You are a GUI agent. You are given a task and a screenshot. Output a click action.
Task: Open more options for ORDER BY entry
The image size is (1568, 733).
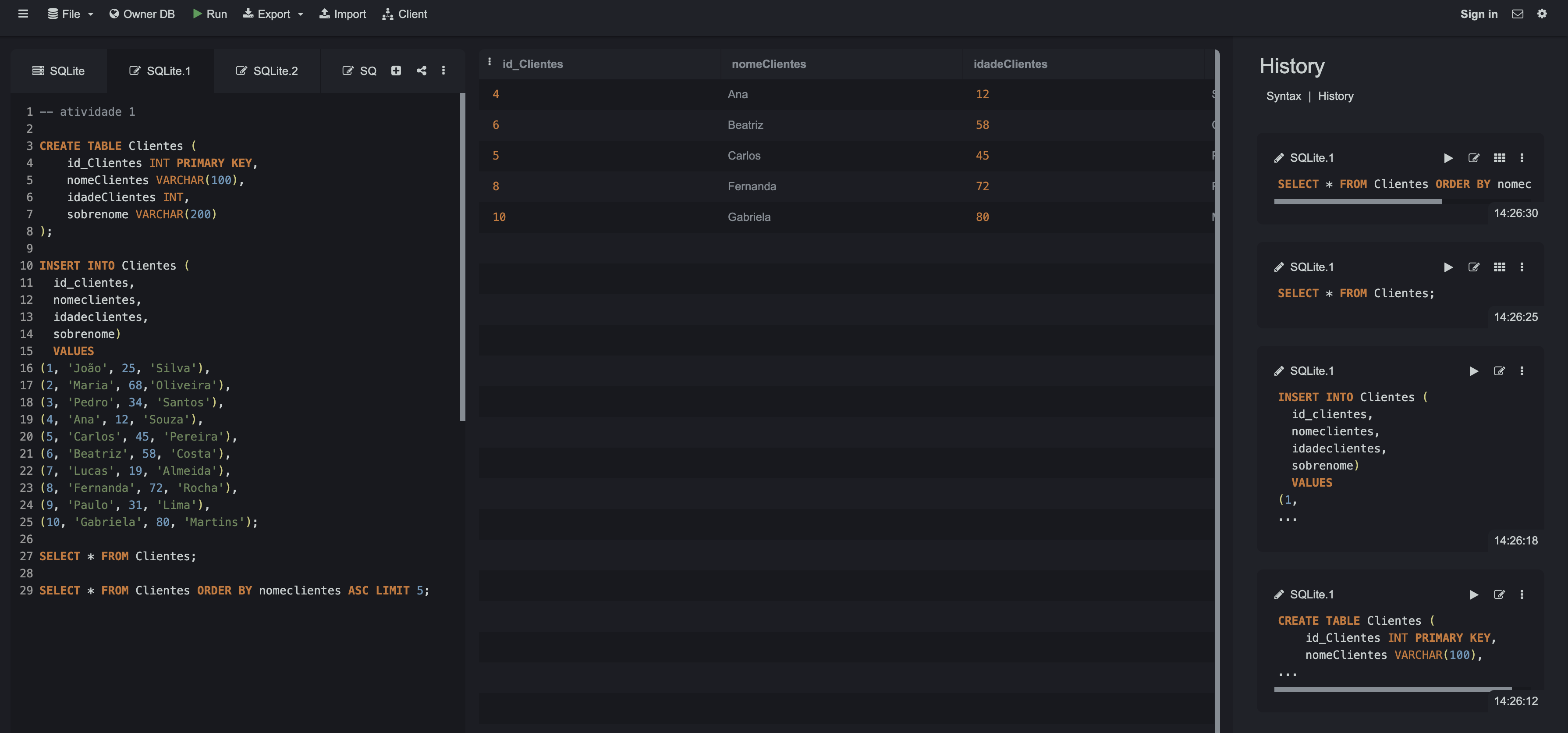1522,158
